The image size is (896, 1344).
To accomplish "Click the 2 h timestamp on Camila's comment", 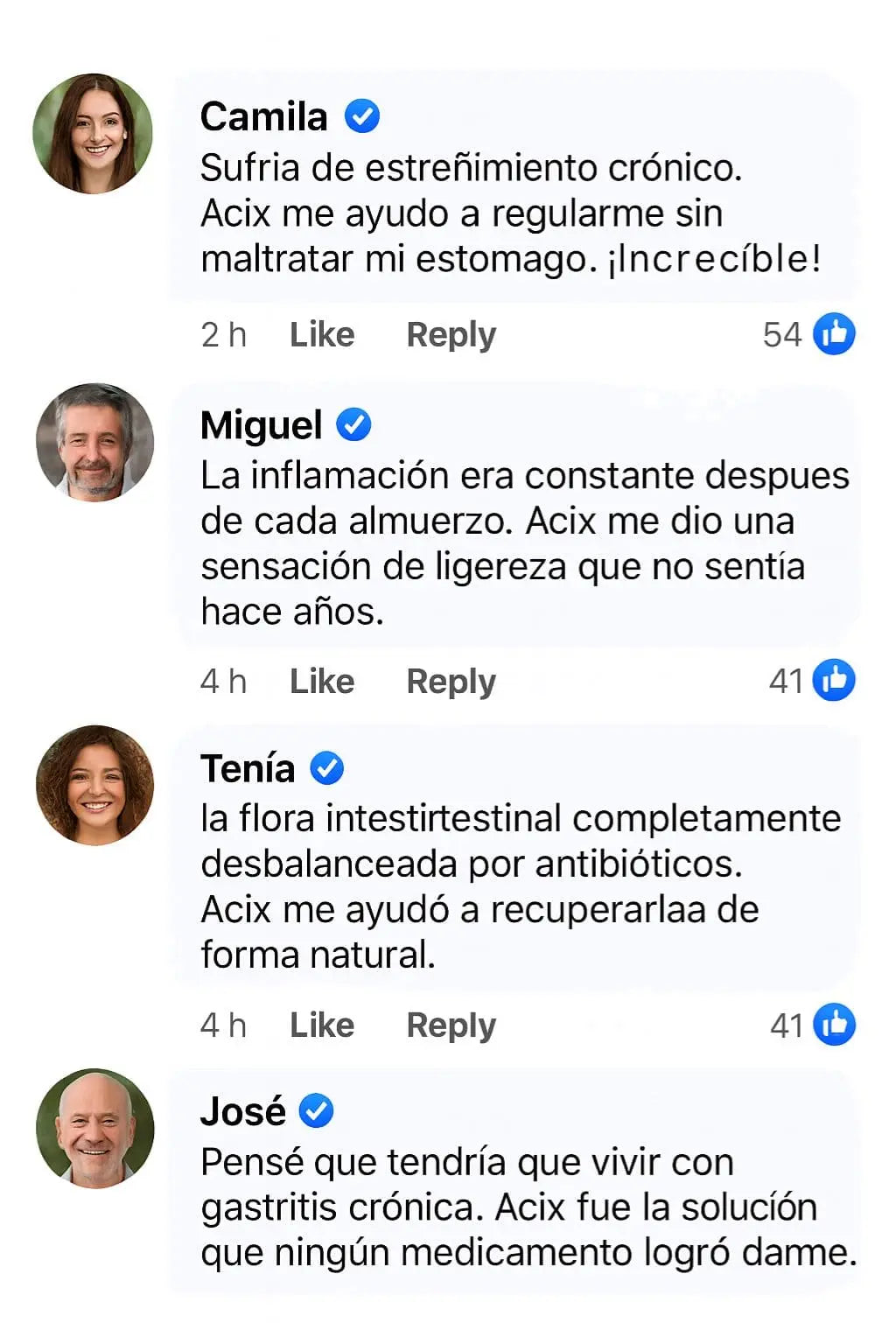I will (223, 334).
